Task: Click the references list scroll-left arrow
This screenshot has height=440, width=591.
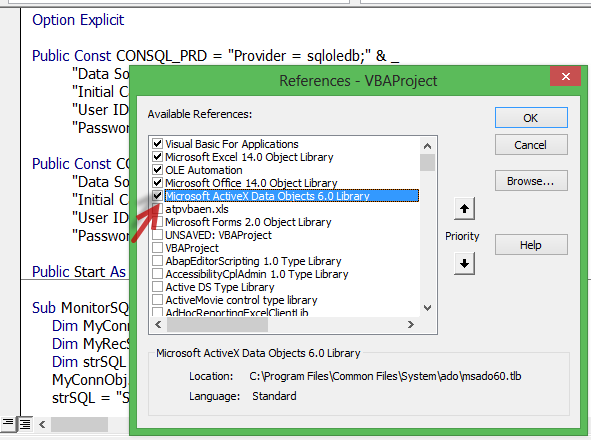Action: pyautogui.click(x=158, y=324)
